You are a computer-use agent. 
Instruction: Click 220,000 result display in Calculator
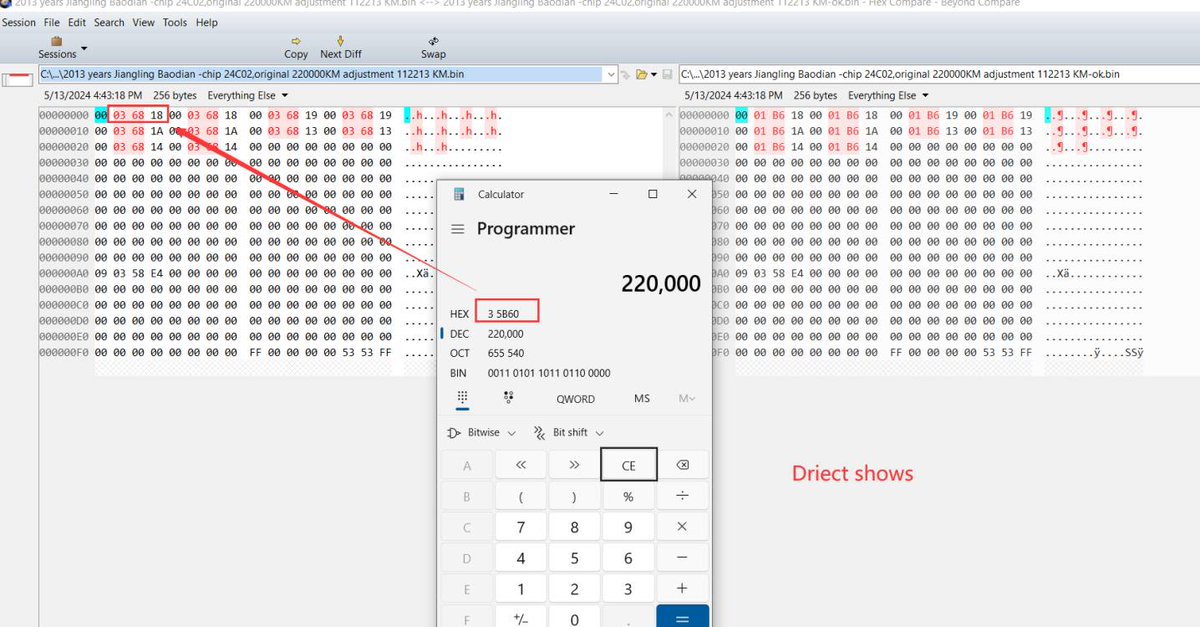click(x=661, y=284)
